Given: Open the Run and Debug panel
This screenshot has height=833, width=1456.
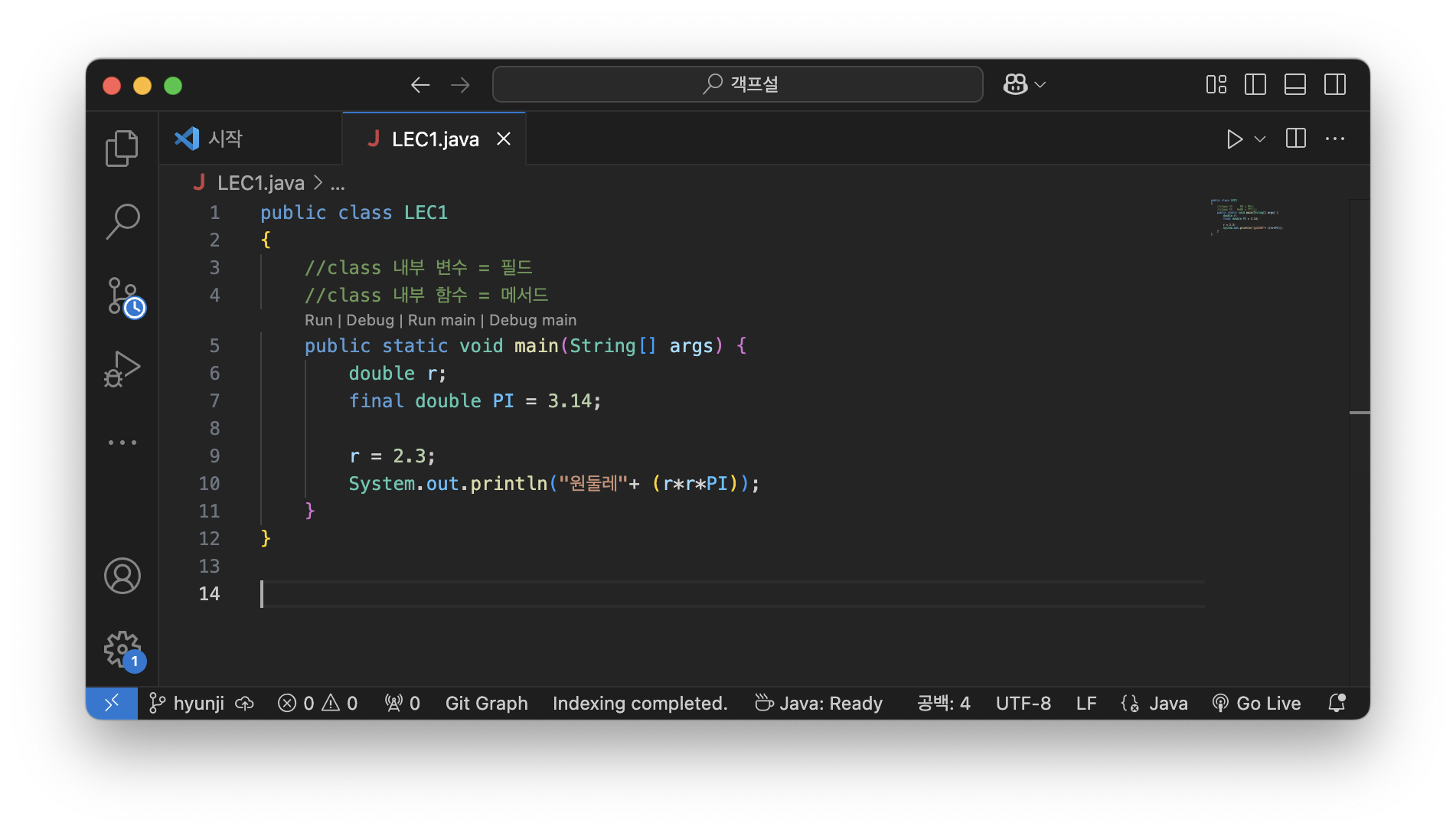Looking at the screenshot, I should pyautogui.click(x=122, y=368).
